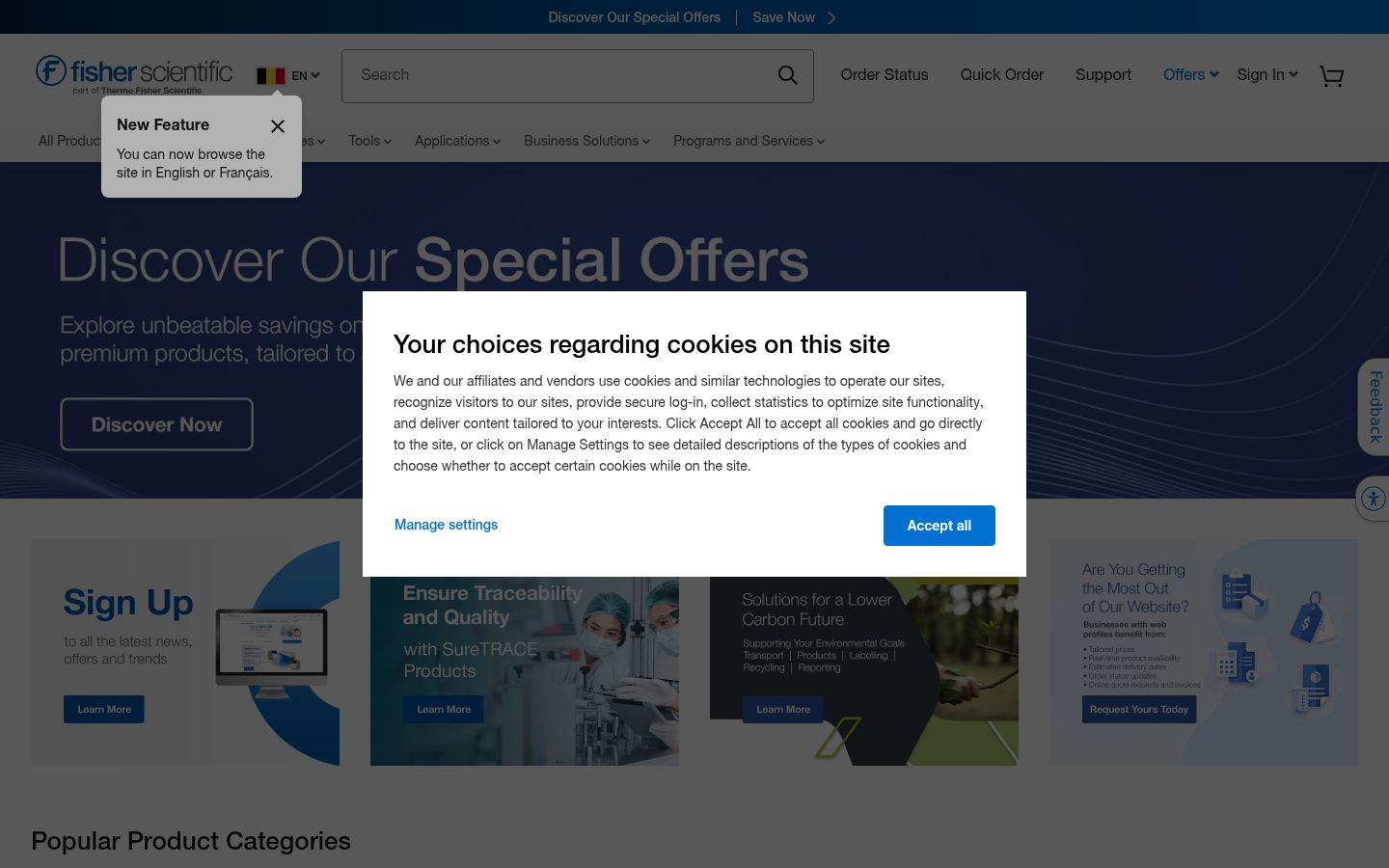
Task: Open Manage settings for cookies
Action: tap(446, 525)
